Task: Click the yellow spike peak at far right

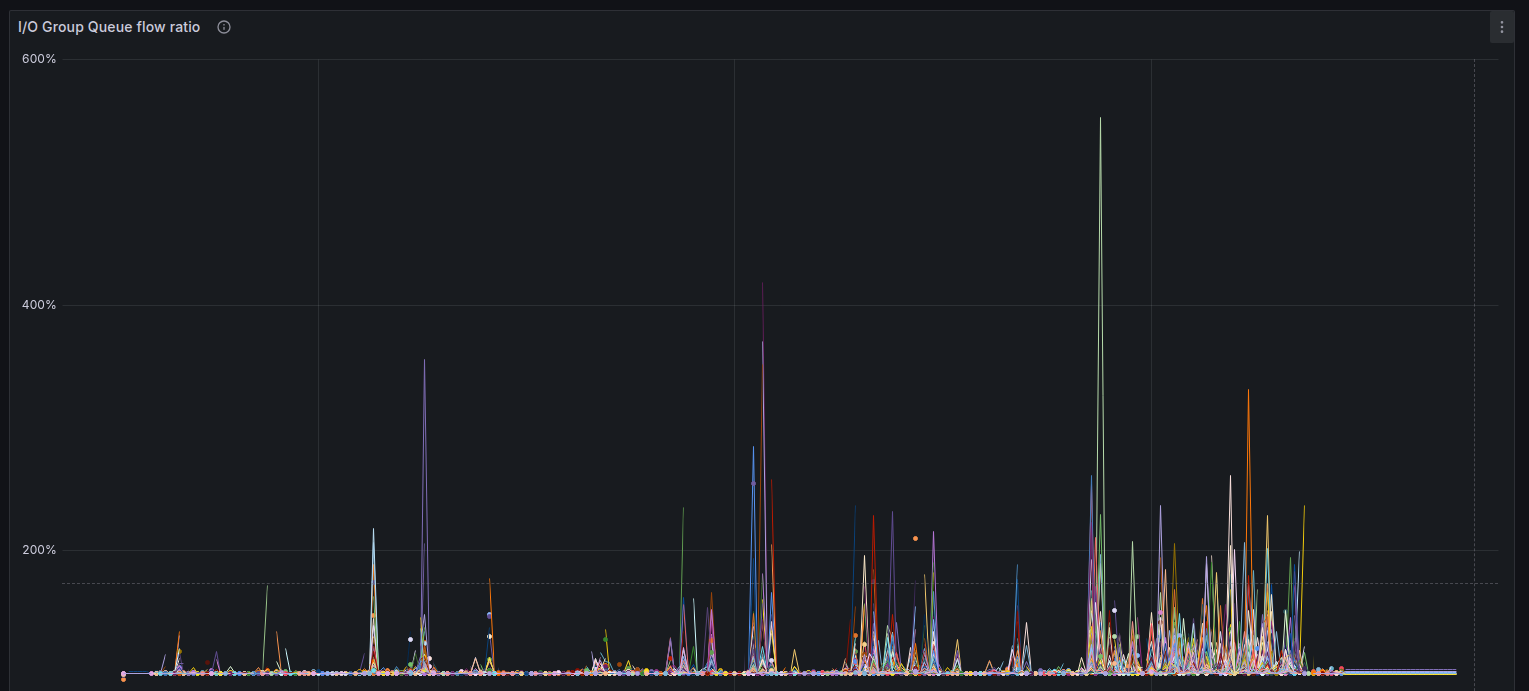Action: (1304, 506)
